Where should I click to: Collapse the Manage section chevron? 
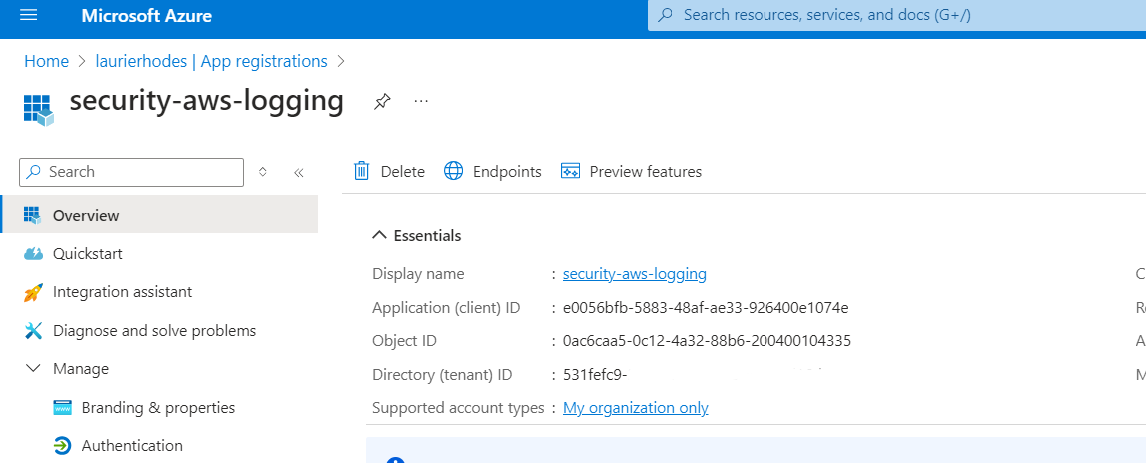(x=33, y=369)
